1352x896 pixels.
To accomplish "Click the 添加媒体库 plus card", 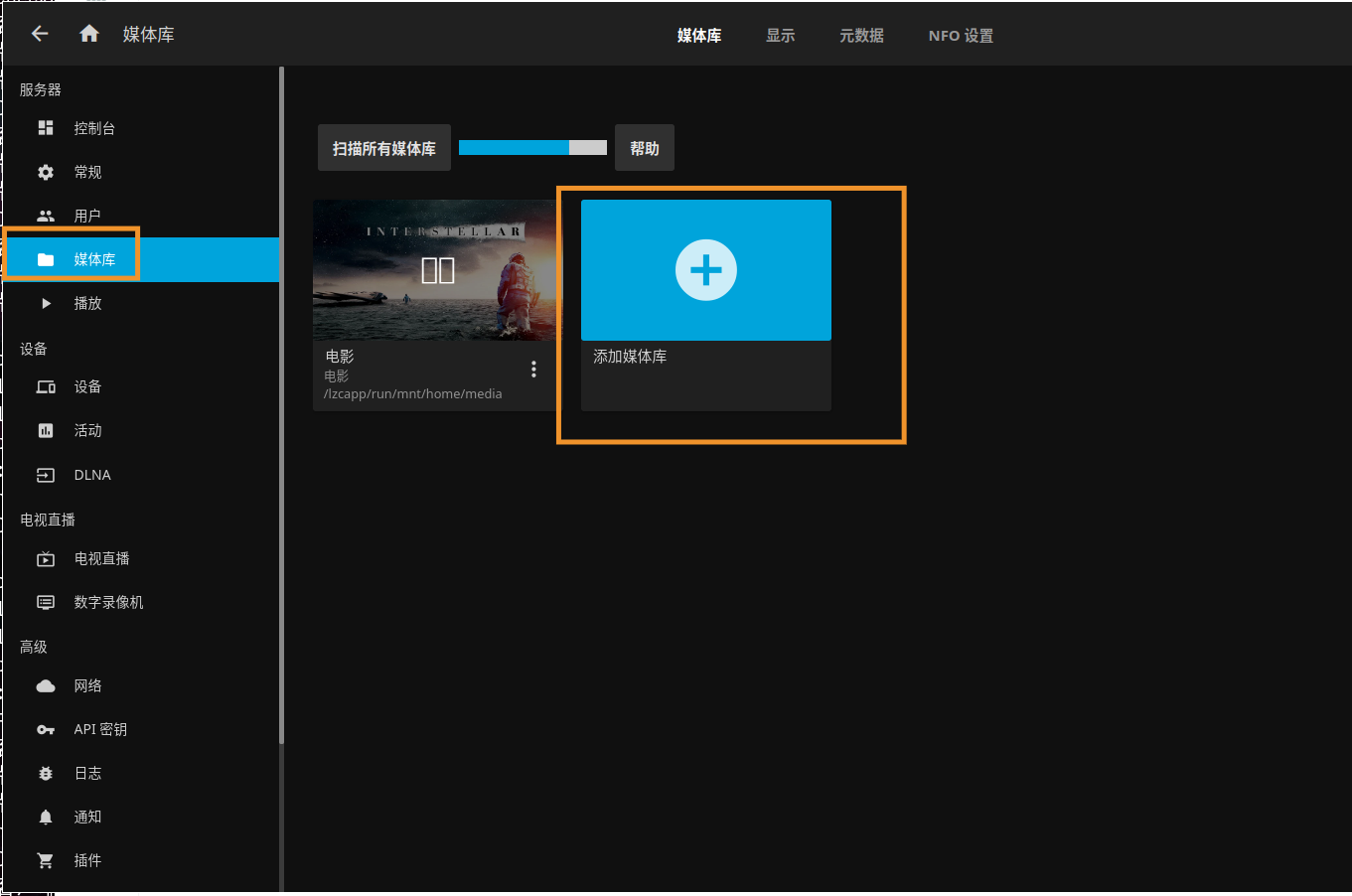I will pos(706,270).
